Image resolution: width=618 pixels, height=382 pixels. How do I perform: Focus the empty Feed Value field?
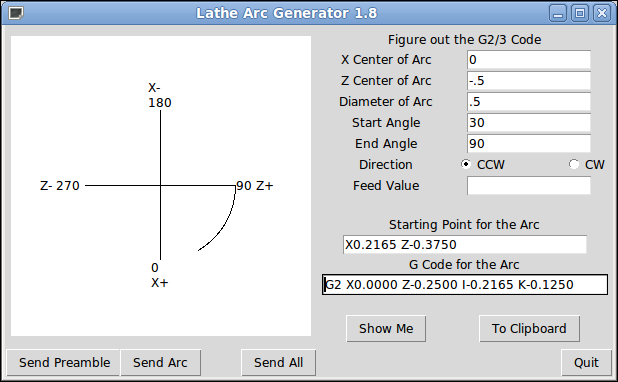click(529, 185)
